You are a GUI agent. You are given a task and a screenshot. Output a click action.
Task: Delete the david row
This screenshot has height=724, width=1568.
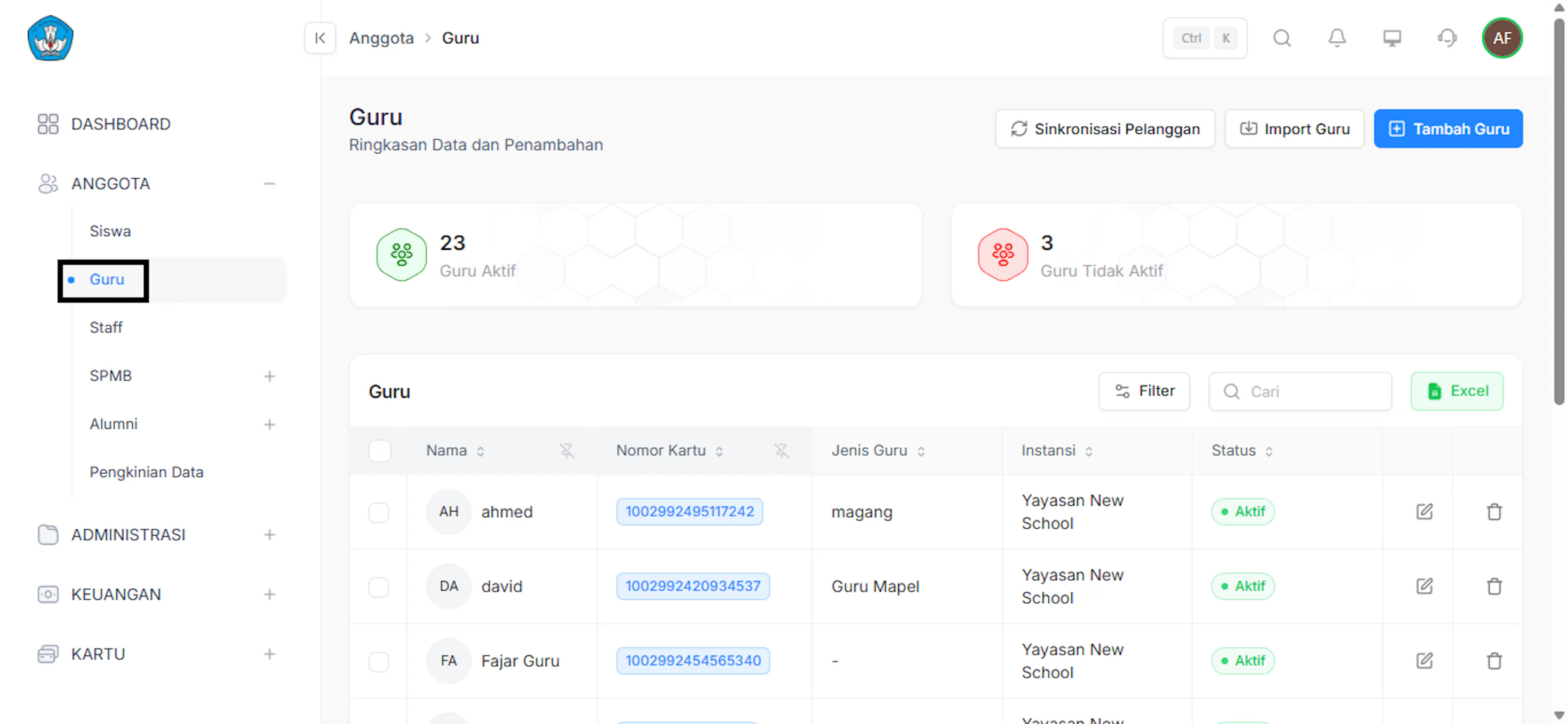point(1494,586)
